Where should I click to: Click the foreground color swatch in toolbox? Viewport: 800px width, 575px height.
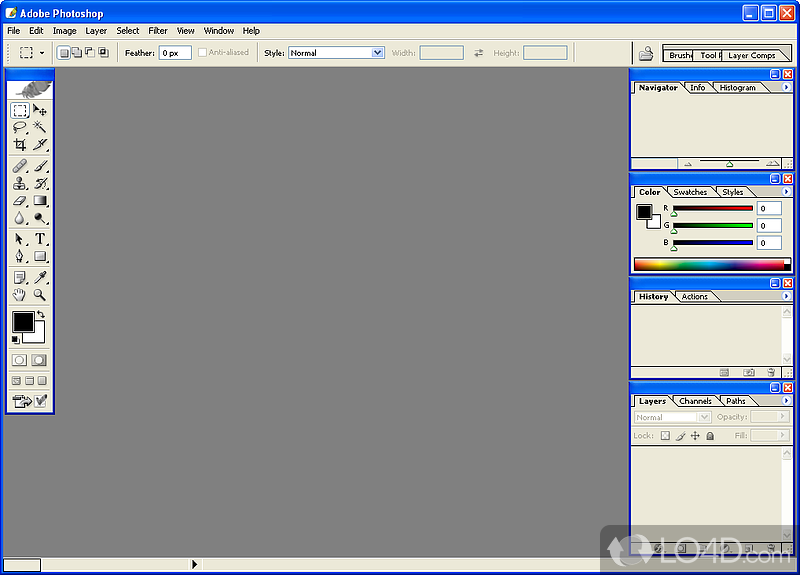click(22, 322)
